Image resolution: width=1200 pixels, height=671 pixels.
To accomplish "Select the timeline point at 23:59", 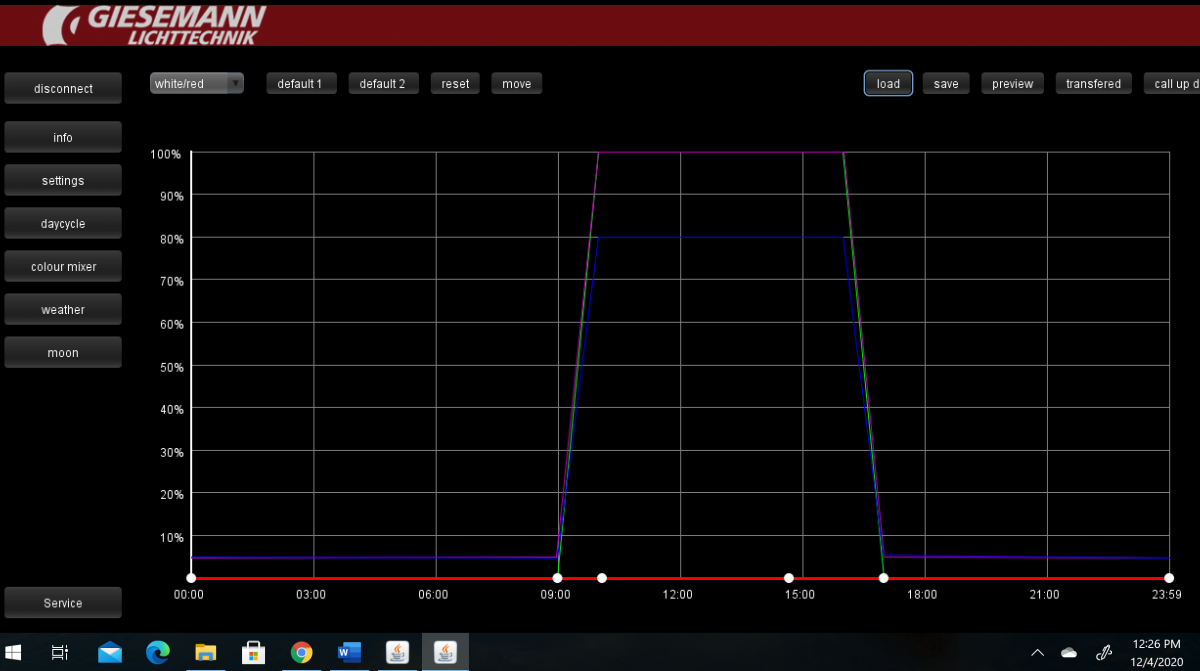I will tap(1169, 578).
